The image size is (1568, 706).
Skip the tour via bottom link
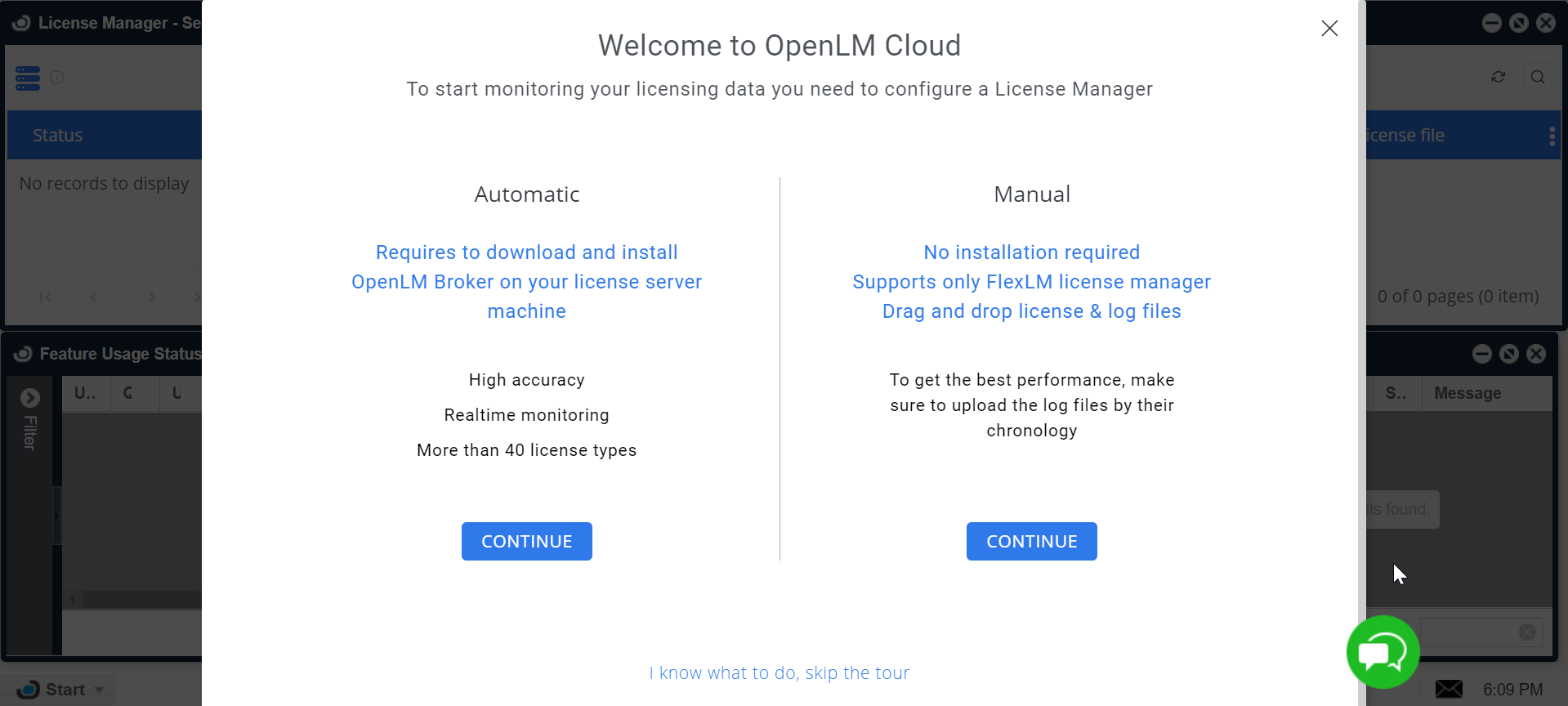779,672
